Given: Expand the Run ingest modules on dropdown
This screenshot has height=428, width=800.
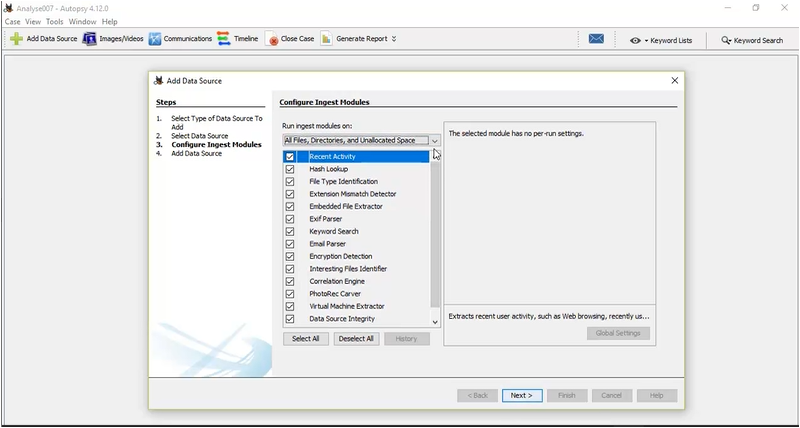Looking at the screenshot, I should [x=434, y=141].
